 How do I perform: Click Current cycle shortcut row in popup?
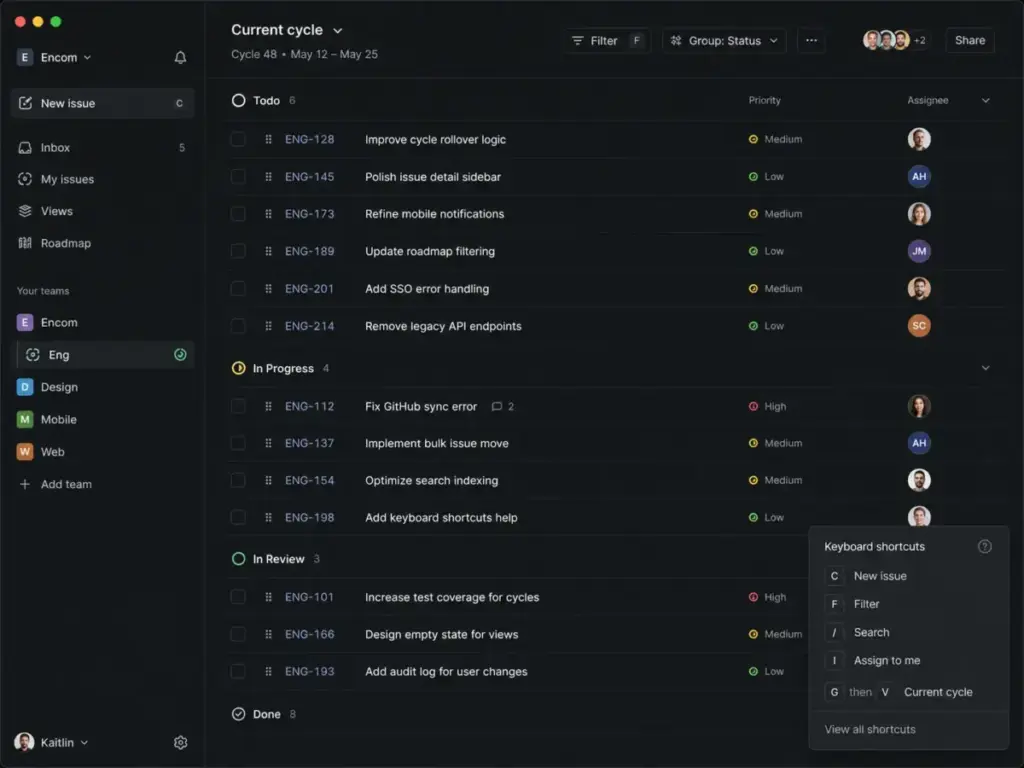coord(908,692)
